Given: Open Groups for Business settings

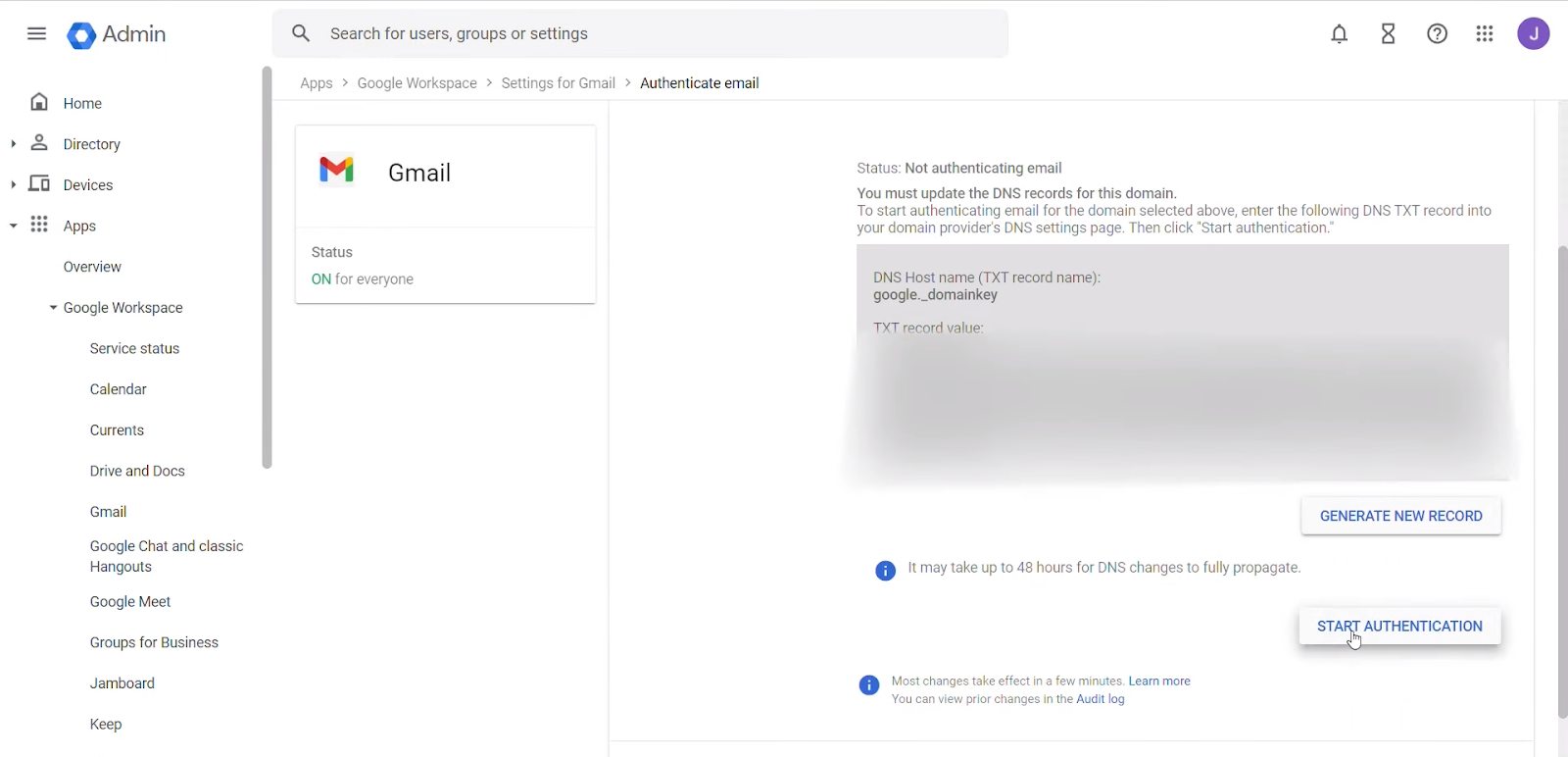Looking at the screenshot, I should 154,642.
